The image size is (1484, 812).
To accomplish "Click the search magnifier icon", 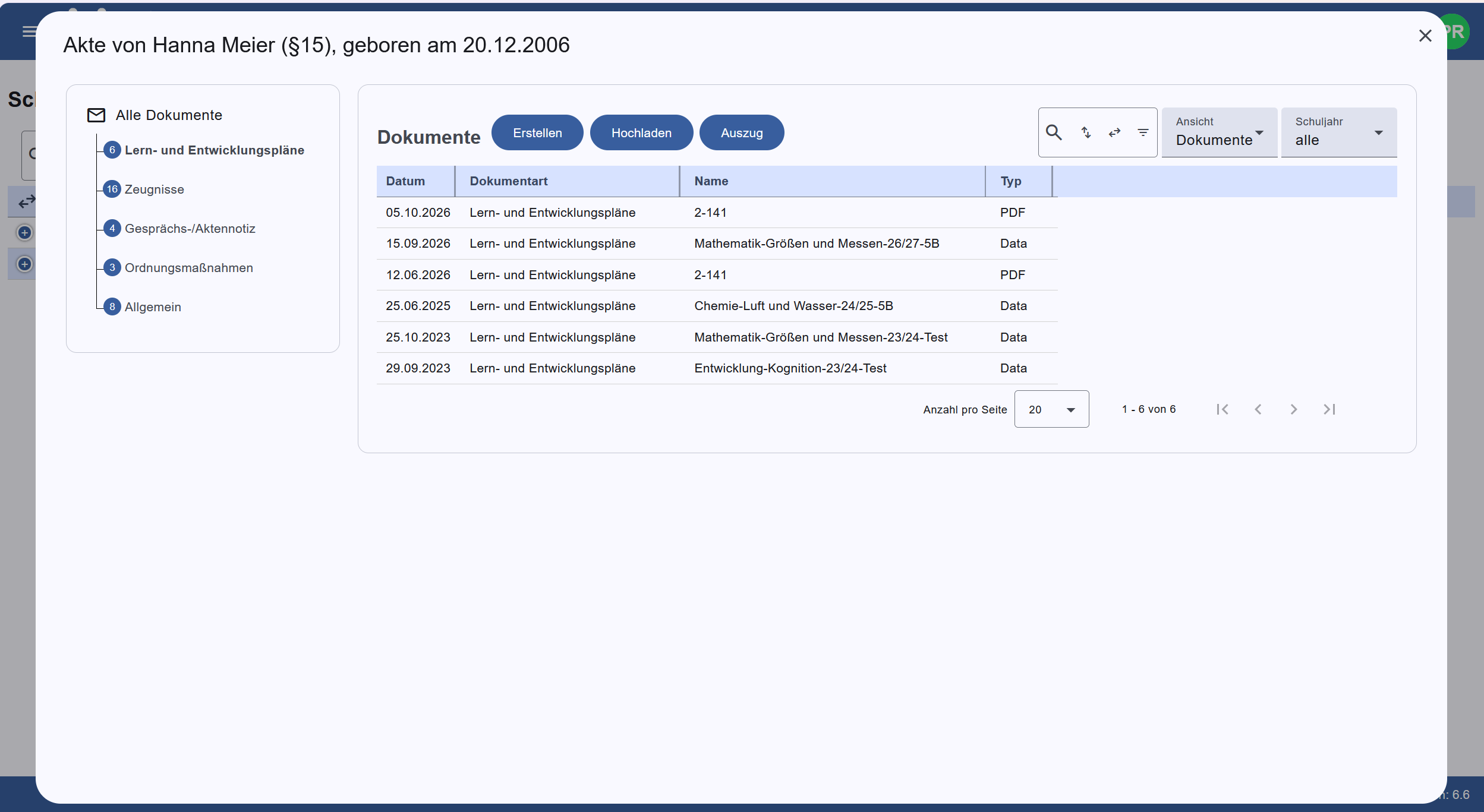I will (x=1054, y=132).
